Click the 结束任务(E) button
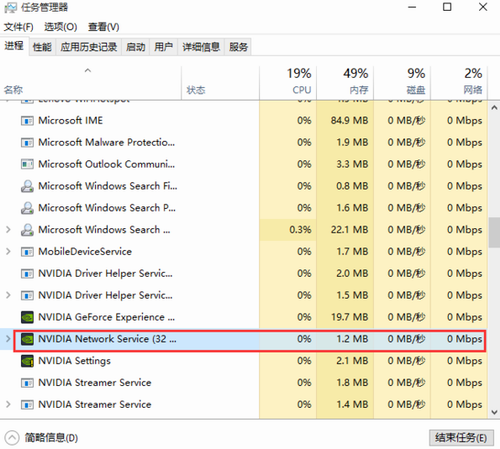The image size is (500, 449). click(461, 437)
